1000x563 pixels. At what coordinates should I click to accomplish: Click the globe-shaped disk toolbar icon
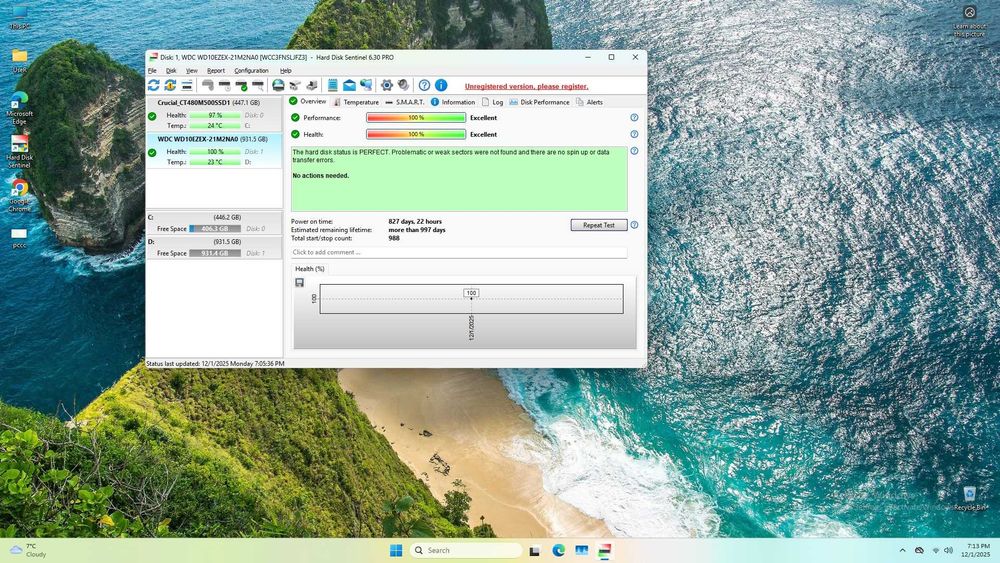(x=278, y=85)
